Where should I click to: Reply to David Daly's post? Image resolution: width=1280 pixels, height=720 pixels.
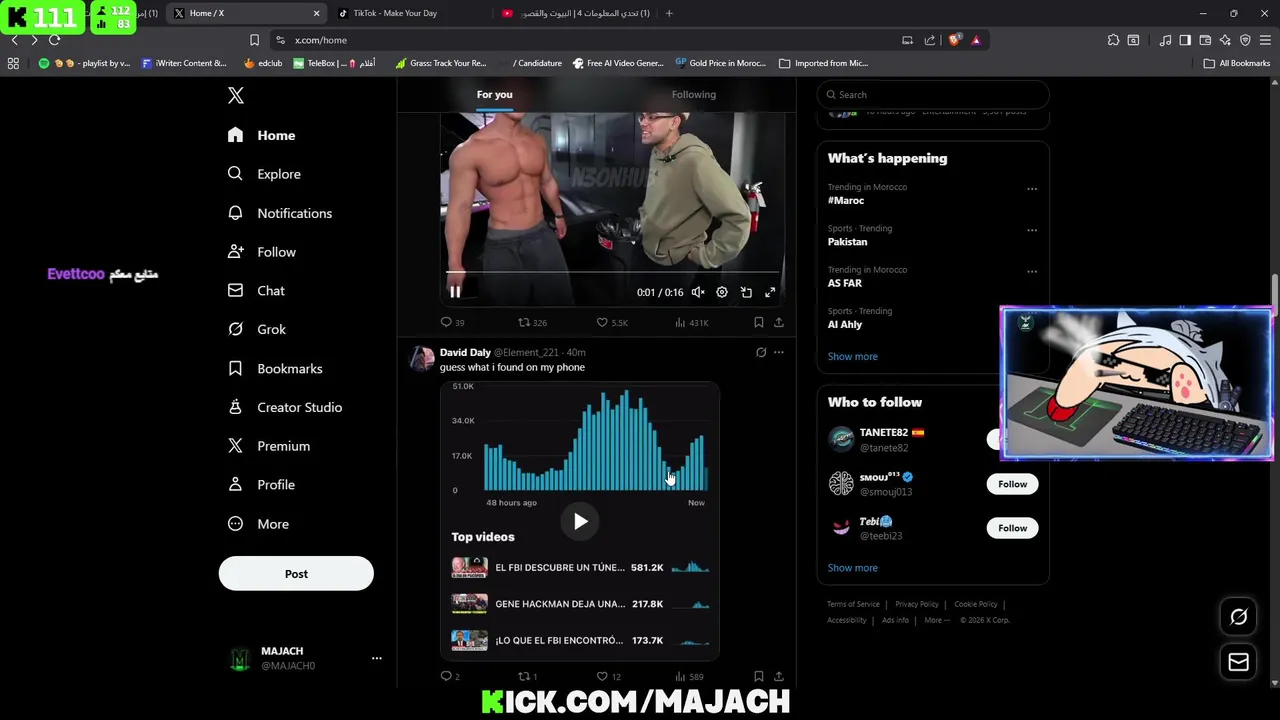tap(450, 677)
